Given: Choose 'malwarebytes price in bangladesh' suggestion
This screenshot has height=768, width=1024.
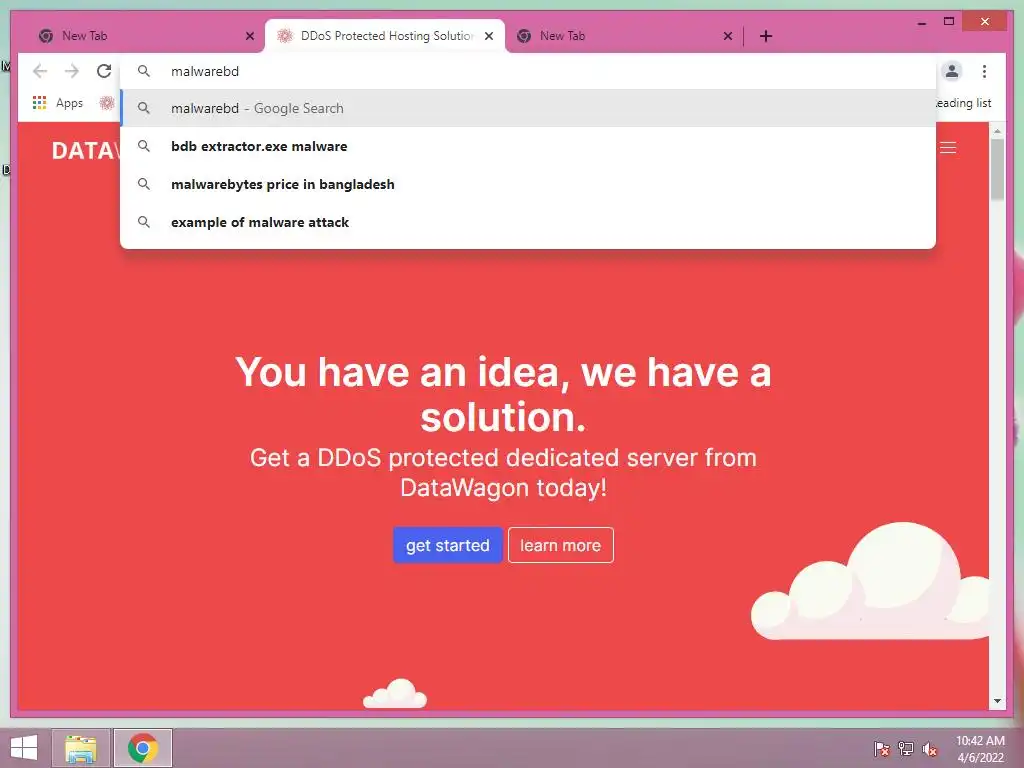Looking at the screenshot, I should (528, 184).
